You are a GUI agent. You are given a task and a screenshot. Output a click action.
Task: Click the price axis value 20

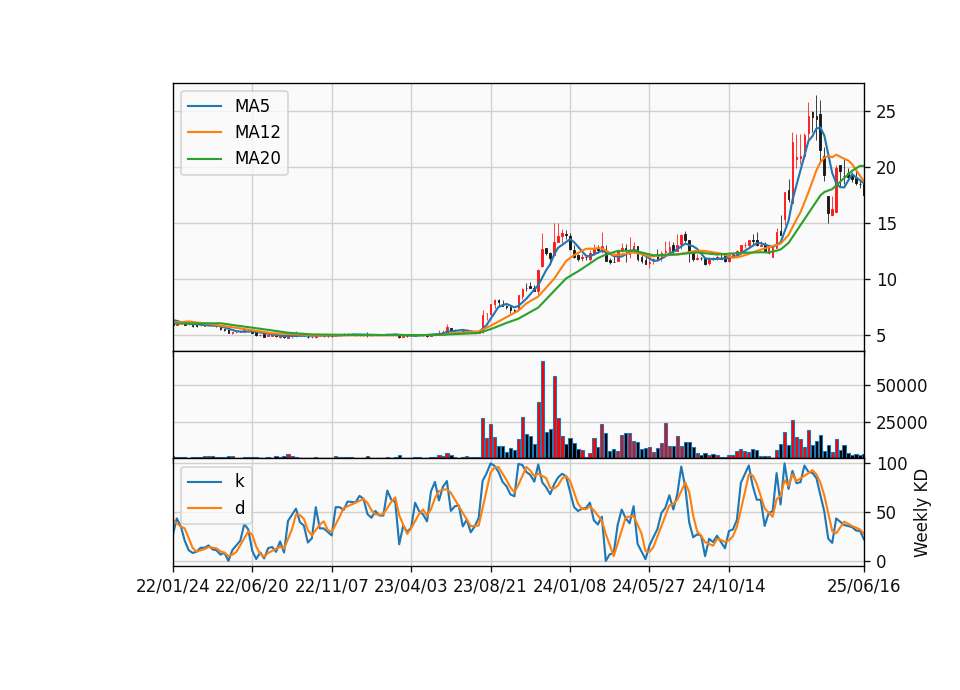pos(886,168)
